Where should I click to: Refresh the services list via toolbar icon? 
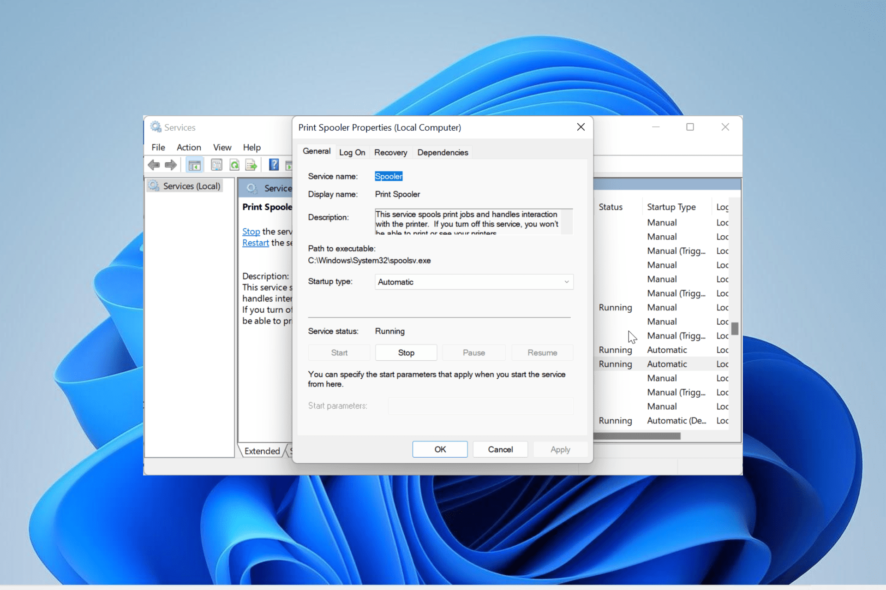click(x=234, y=165)
